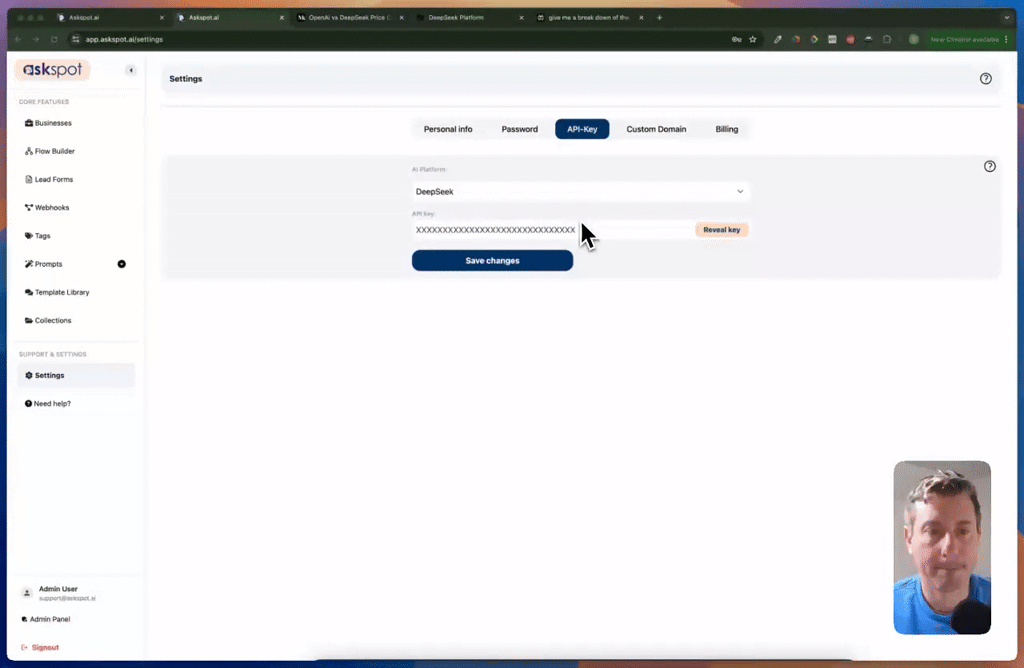1024x668 pixels.
Task: Click the site info icon in the address bar
Action: point(76,39)
